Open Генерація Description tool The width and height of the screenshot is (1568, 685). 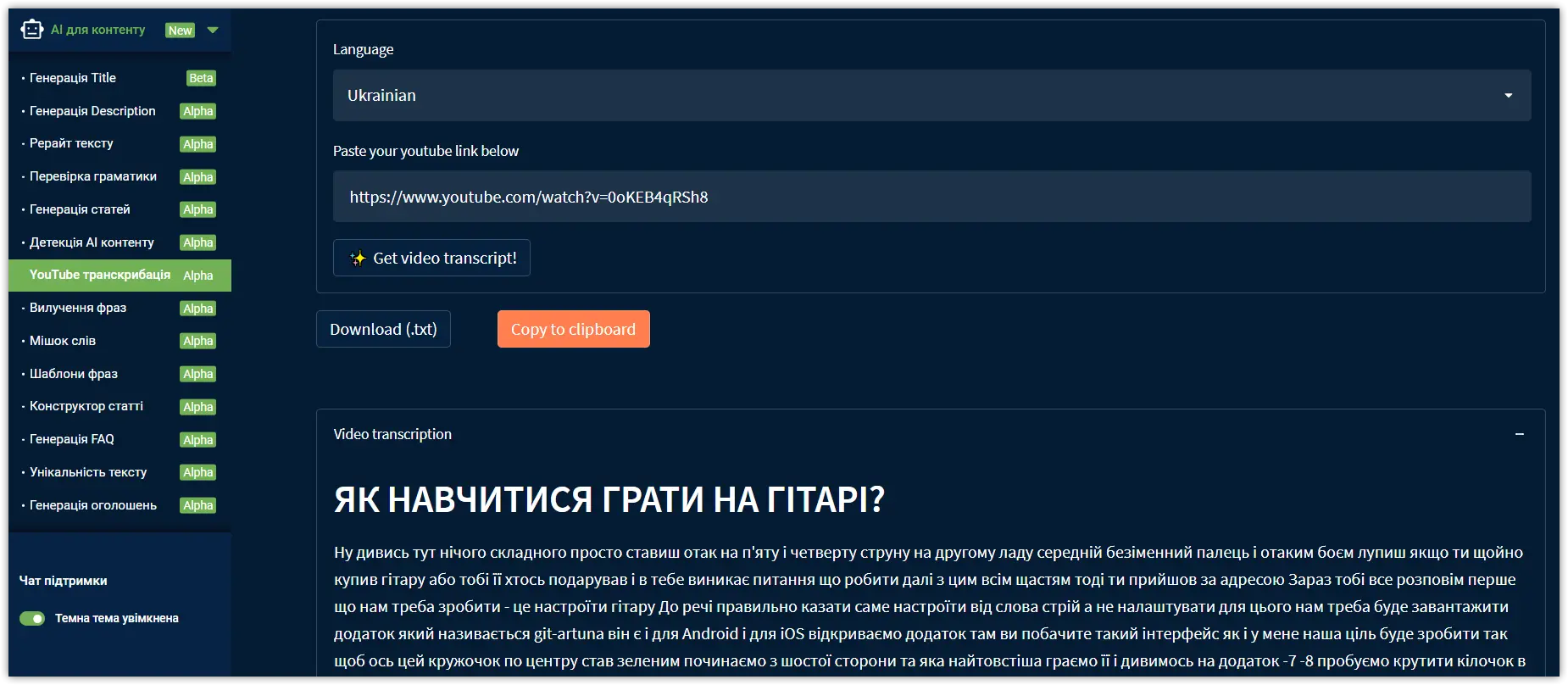click(x=92, y=111)
